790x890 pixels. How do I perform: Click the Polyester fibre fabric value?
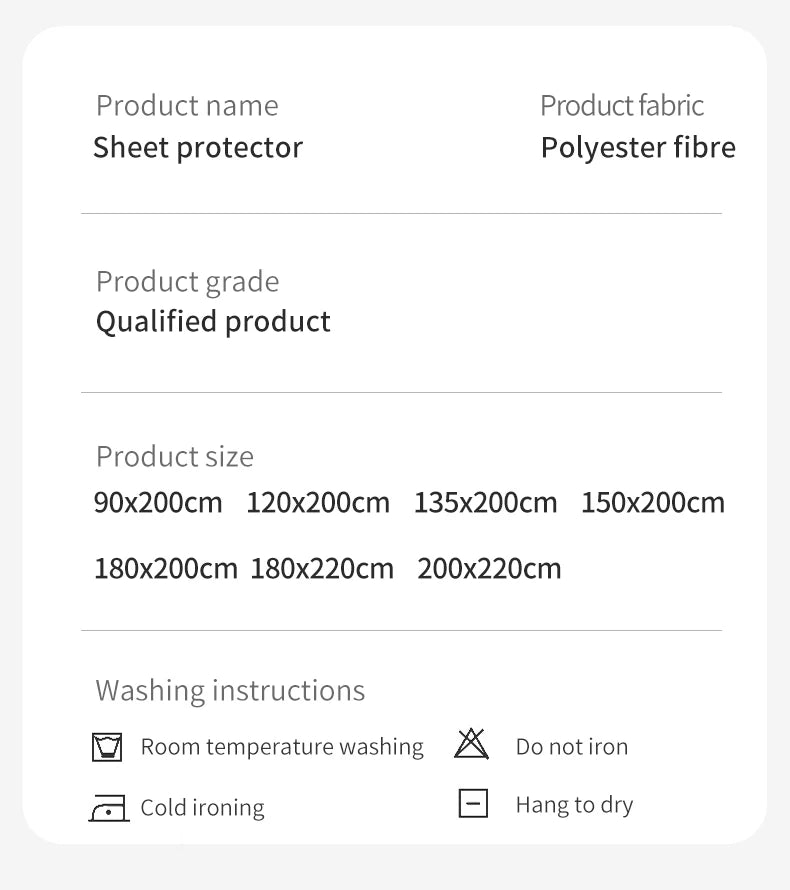(x=638, y=148)
